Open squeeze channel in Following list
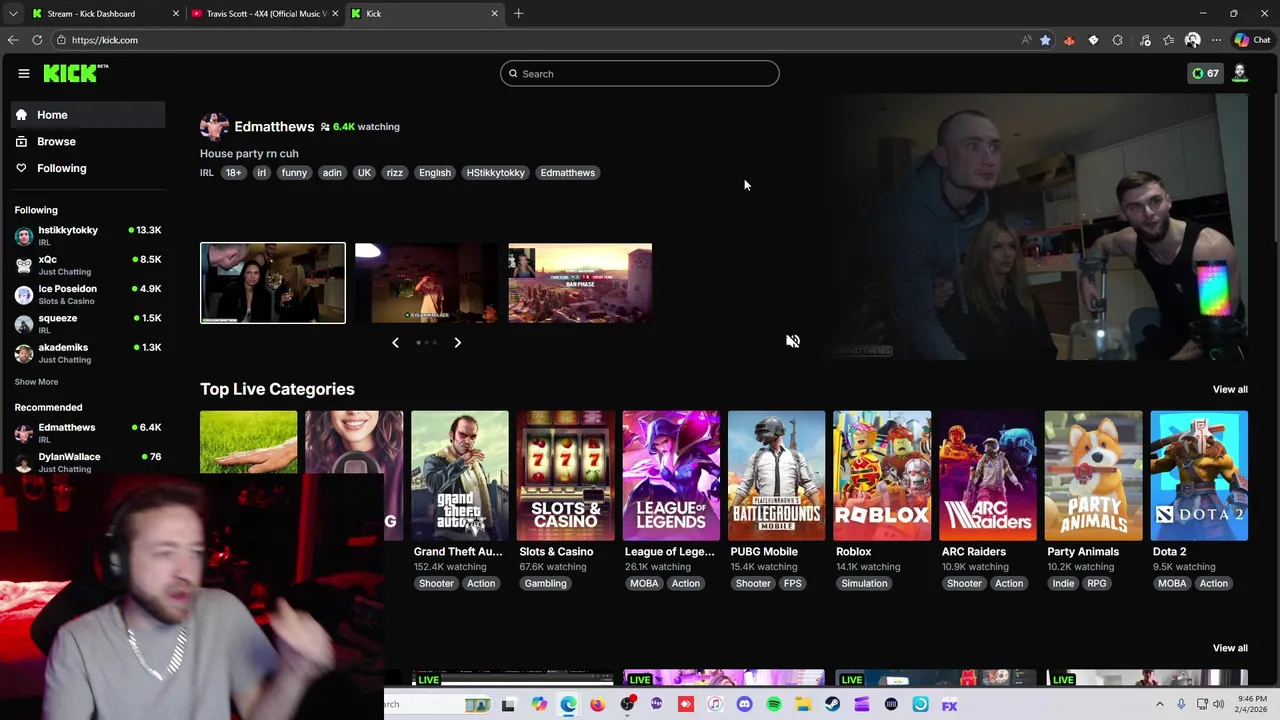This screenshot has width=1280, height=720. coord(88,323)
